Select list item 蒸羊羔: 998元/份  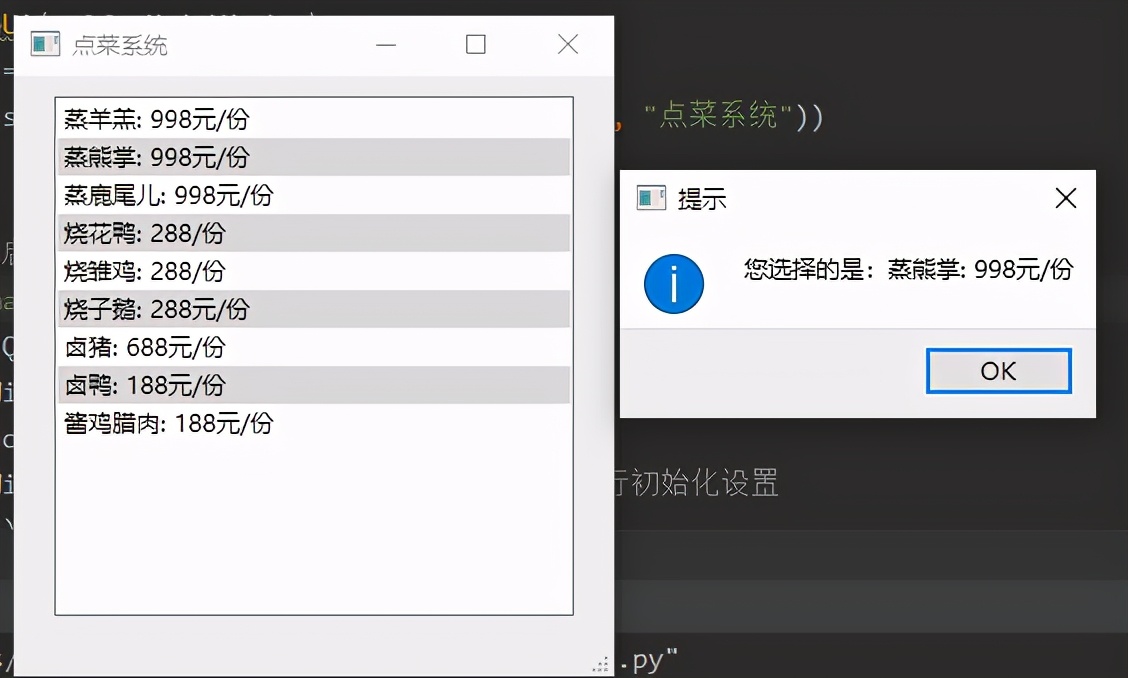314,119
